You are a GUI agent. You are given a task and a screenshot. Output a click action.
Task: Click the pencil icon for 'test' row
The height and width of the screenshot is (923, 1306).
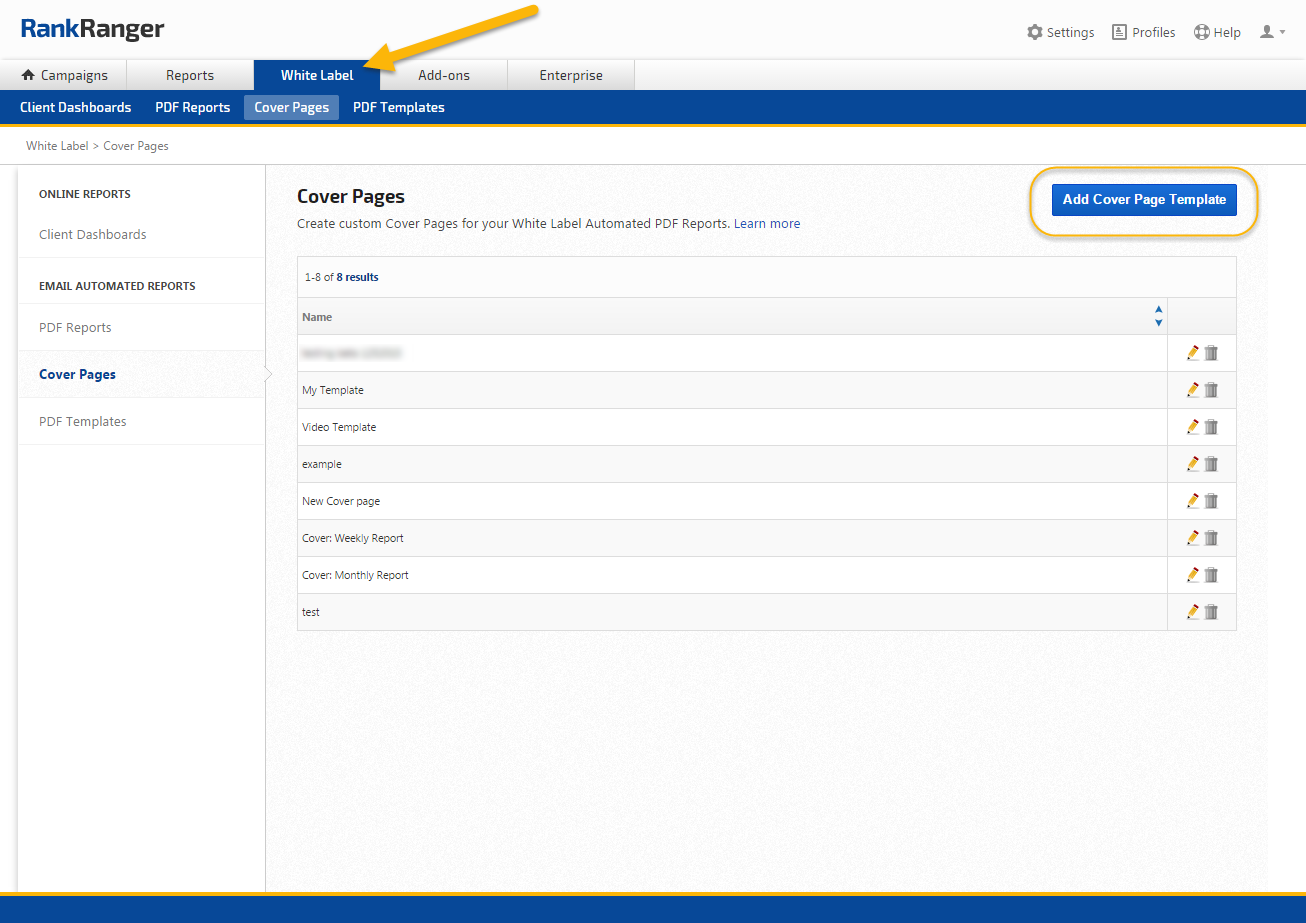1192,612
